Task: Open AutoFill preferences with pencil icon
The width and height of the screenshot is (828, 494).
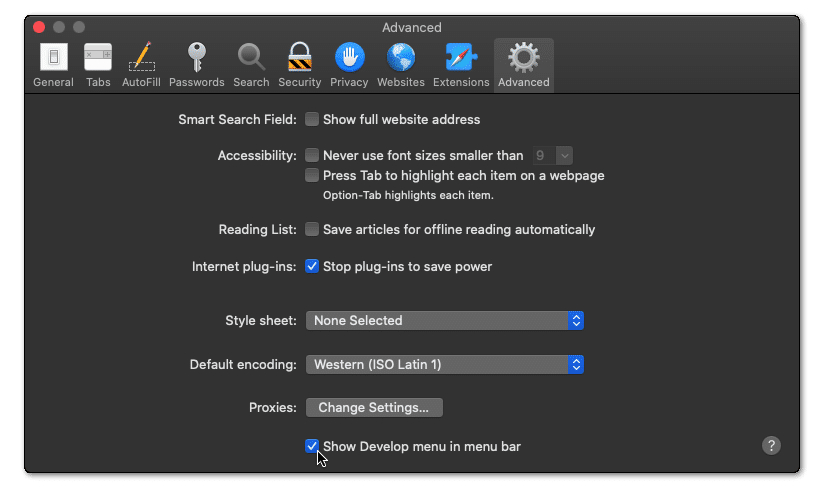Action: click(141, 64)
